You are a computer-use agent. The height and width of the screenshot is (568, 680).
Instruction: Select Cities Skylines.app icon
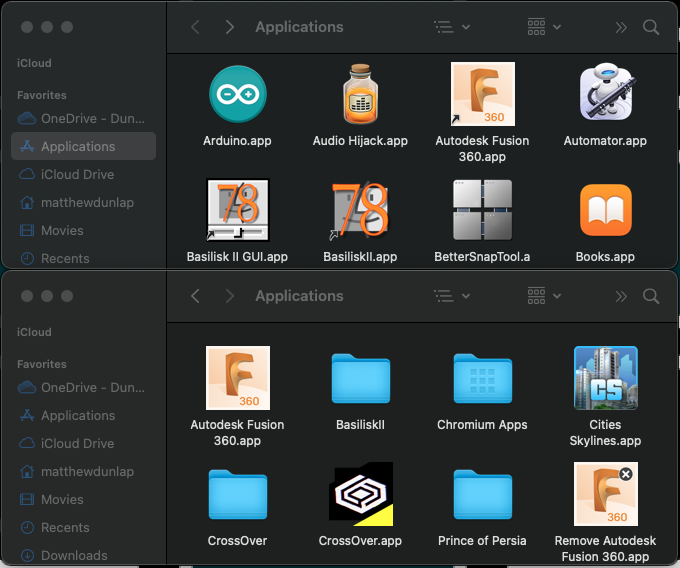606,378
